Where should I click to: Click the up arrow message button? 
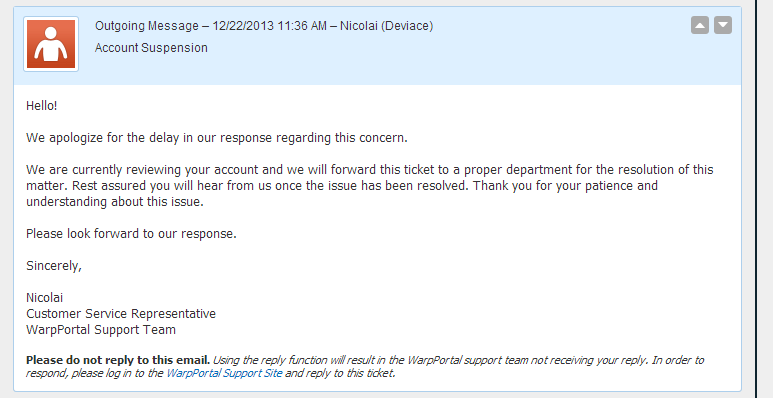point(700,25)
